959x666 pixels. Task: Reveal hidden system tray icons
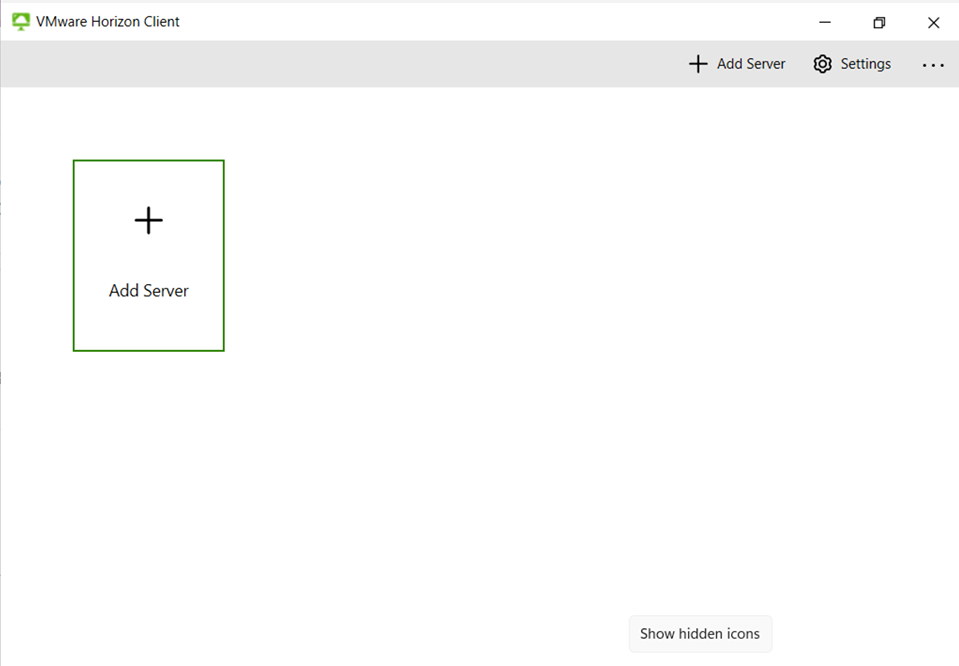[x=700, y=633]
